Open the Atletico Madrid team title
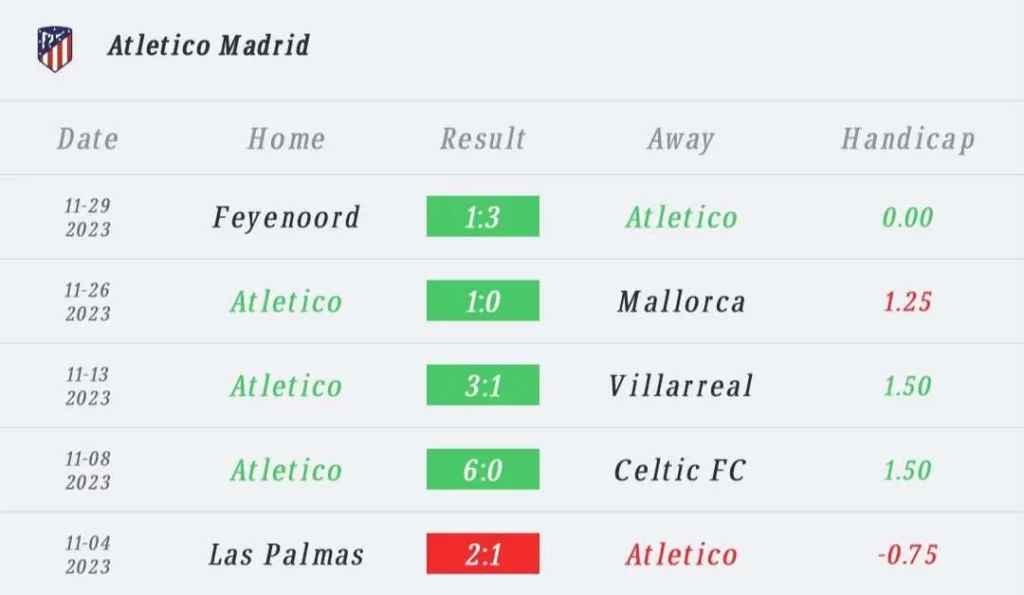 click(208, 46)
